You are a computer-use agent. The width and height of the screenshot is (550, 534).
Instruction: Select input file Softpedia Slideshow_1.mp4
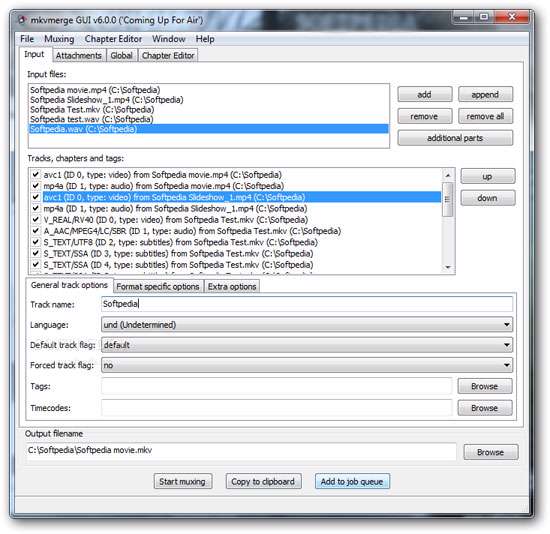[209, 100]
